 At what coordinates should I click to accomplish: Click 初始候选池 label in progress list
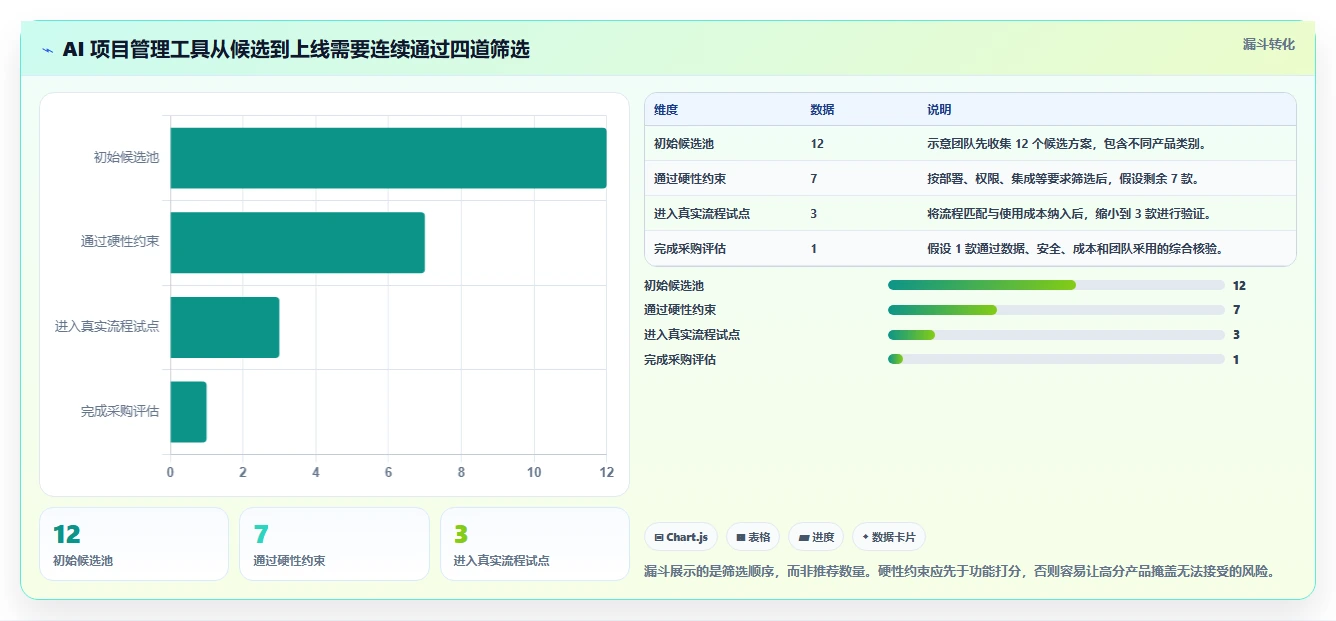674,286
